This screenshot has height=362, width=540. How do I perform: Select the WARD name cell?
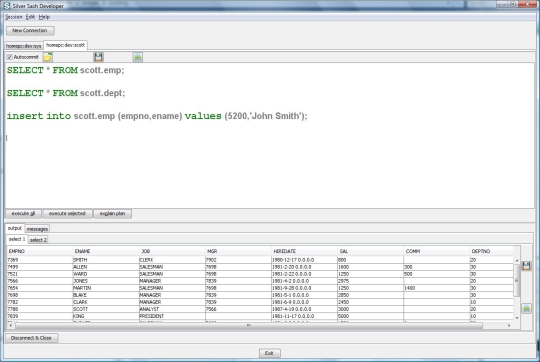tap(105, 274)
